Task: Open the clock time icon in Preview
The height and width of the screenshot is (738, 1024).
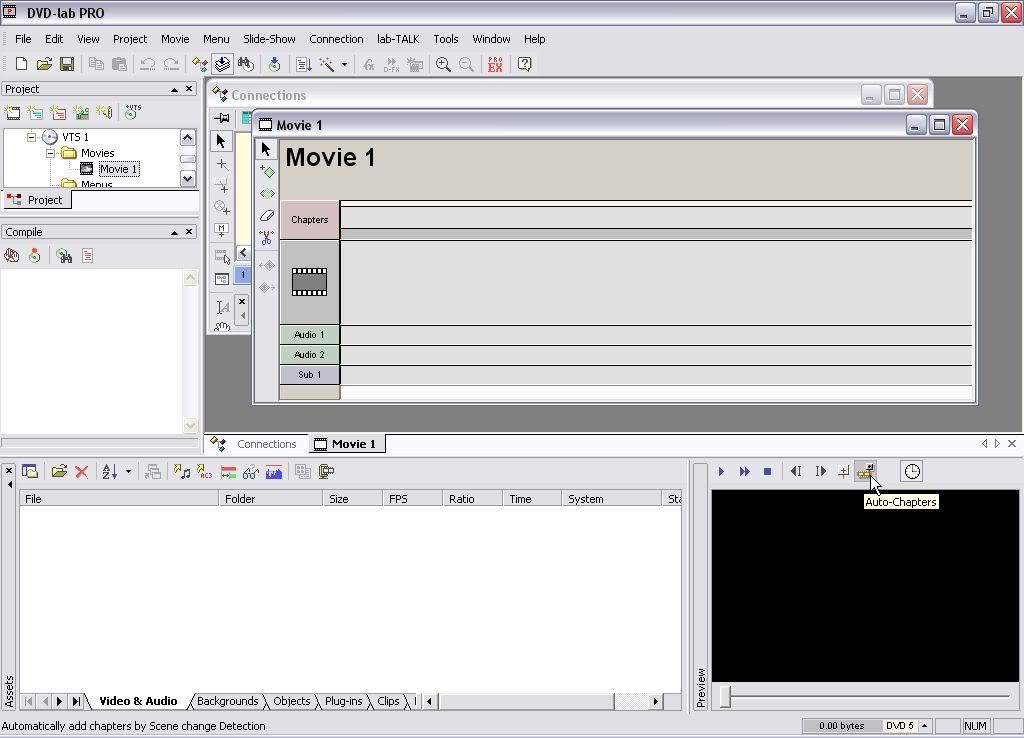Action: 912,471
